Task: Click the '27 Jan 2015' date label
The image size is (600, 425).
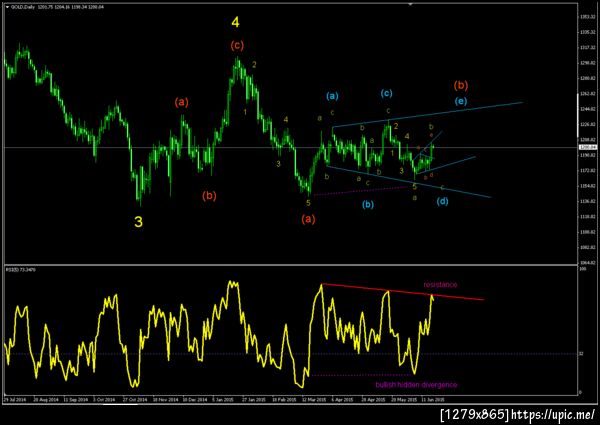Action: click(254, 399)
